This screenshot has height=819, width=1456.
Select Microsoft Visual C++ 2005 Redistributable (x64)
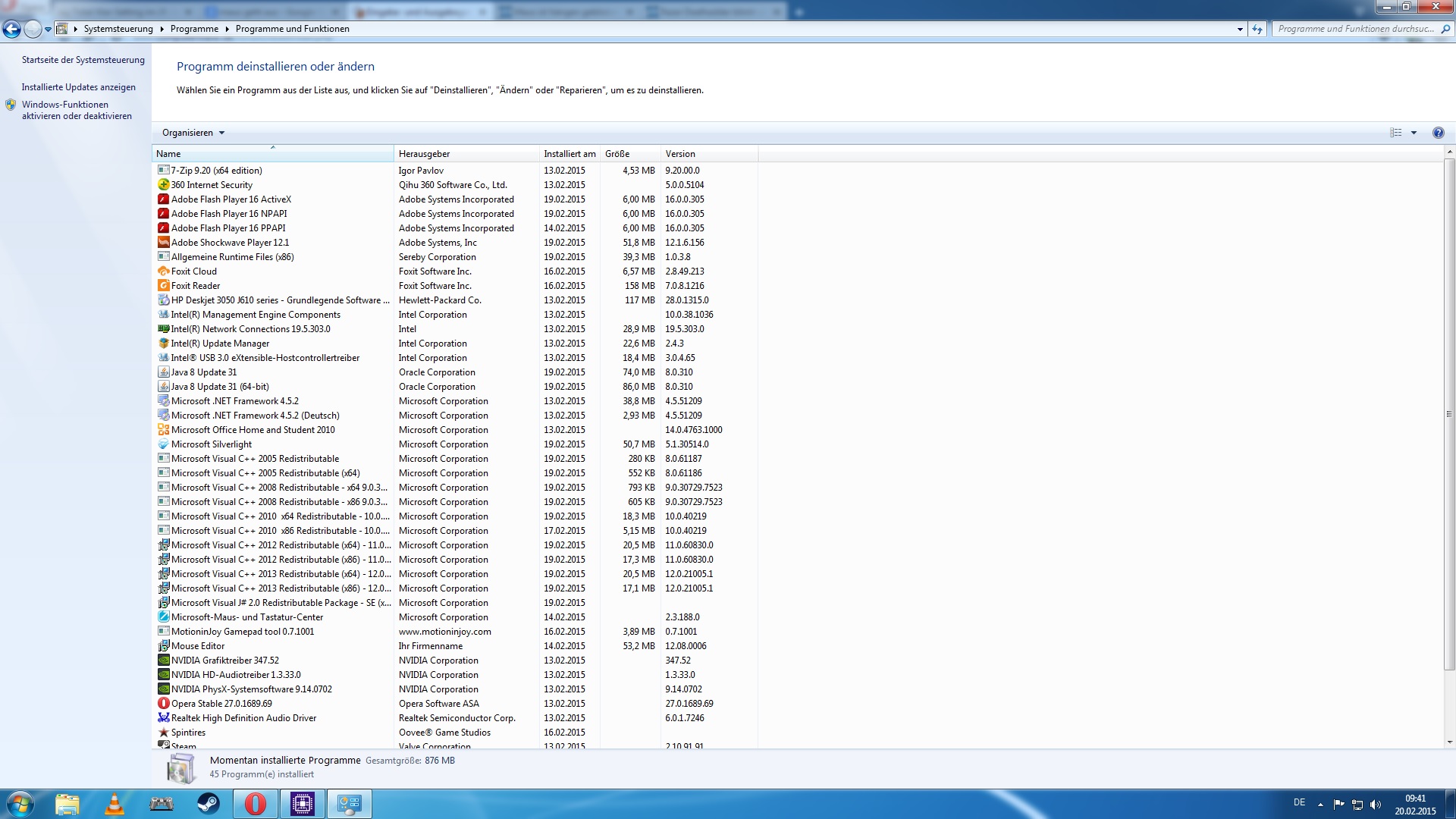click(455, 473)
